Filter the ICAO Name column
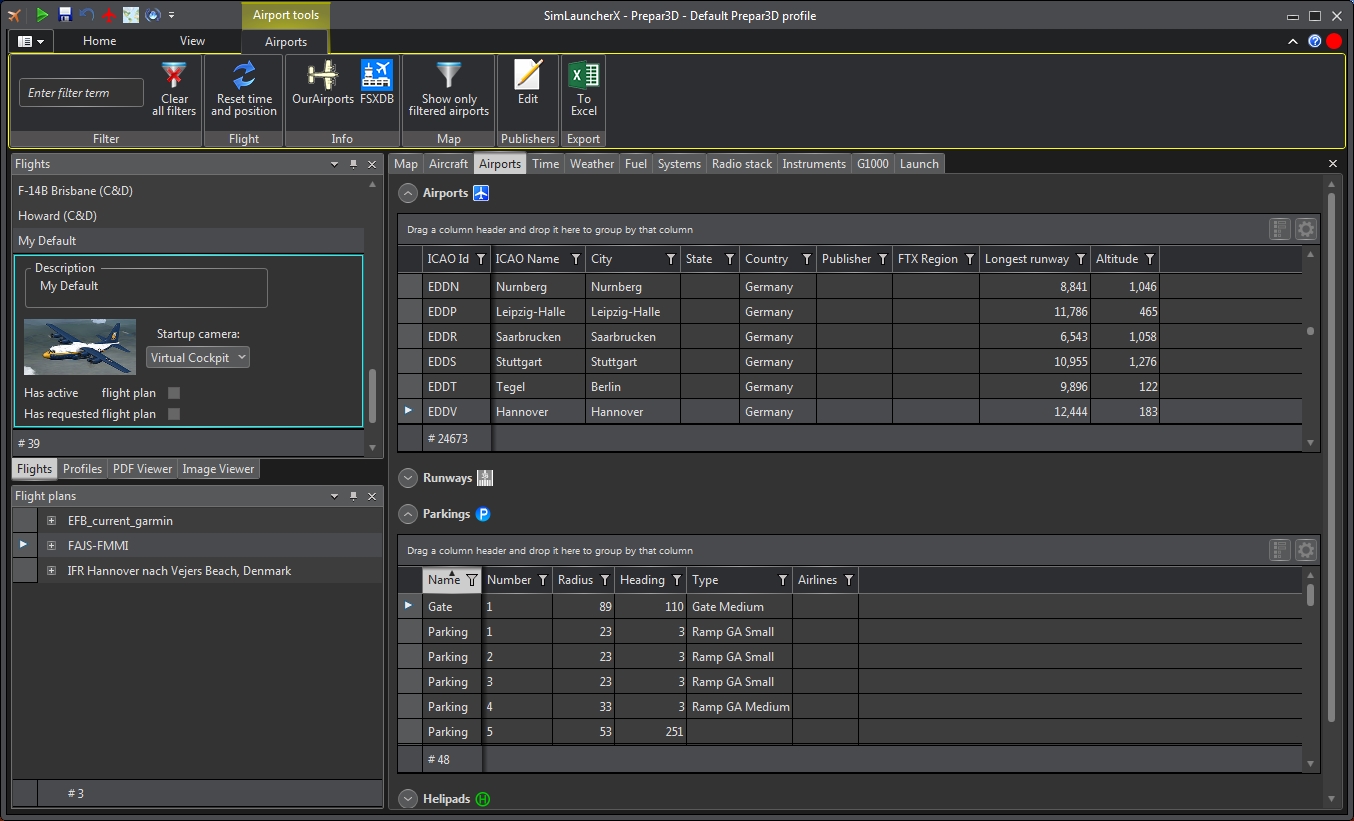 point(576,260)
